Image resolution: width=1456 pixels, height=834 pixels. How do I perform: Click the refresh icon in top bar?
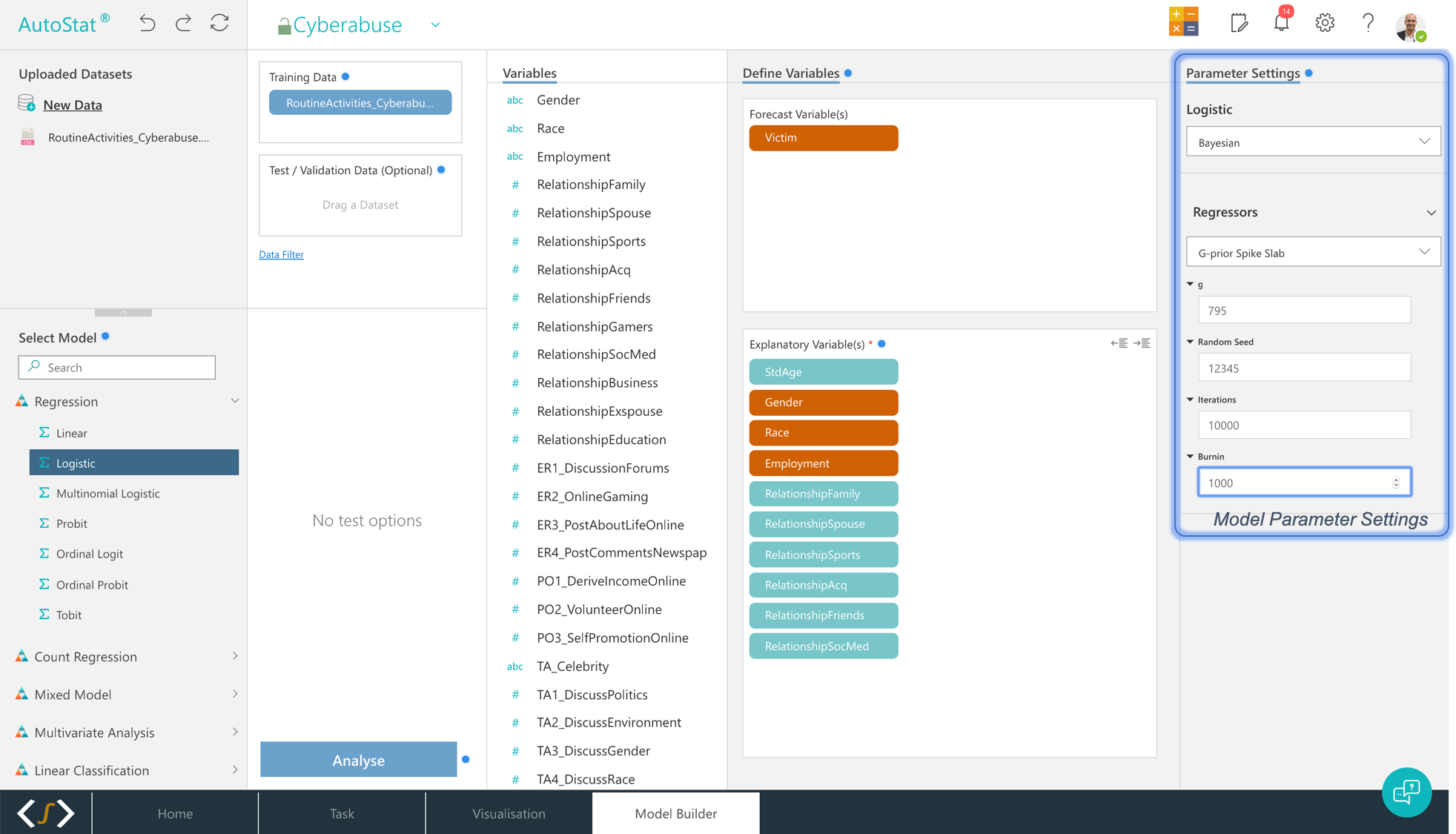coord(219,24)
